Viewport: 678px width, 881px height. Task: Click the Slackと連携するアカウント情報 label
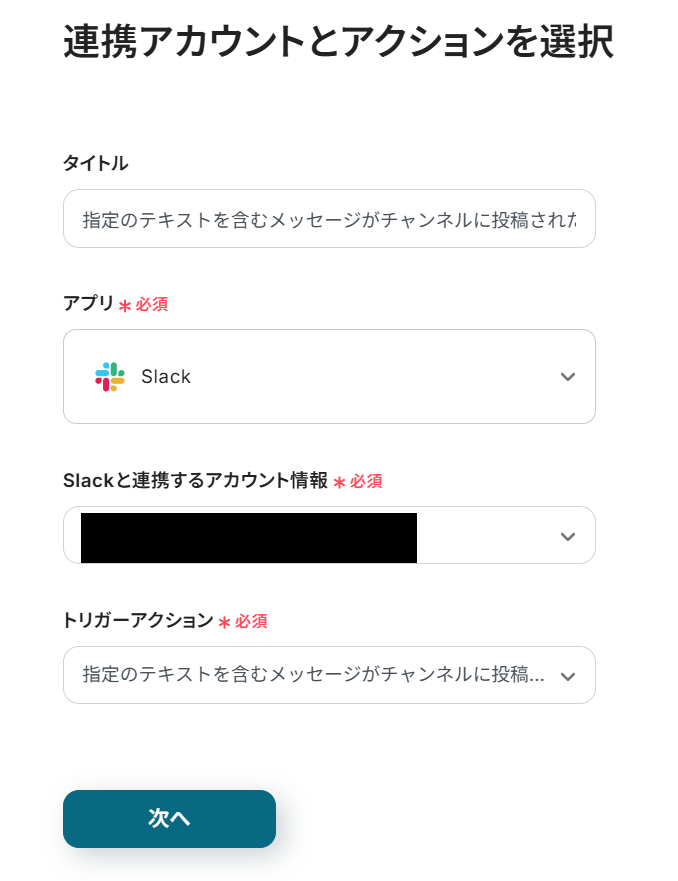[195, 480]
